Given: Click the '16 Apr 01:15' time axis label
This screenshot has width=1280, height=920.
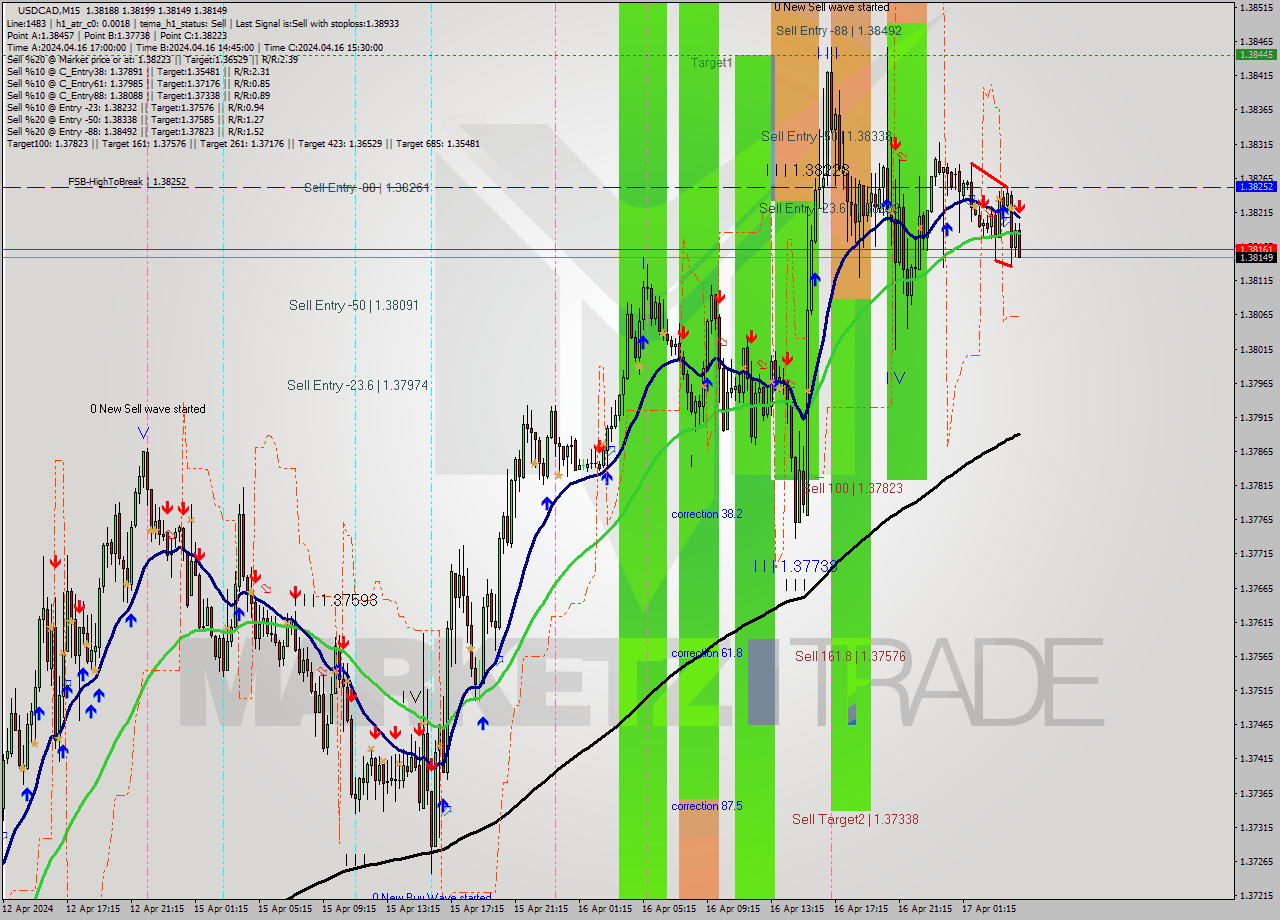Looking at the screenshot, I should pyautogui.click(x=606, y=909).
